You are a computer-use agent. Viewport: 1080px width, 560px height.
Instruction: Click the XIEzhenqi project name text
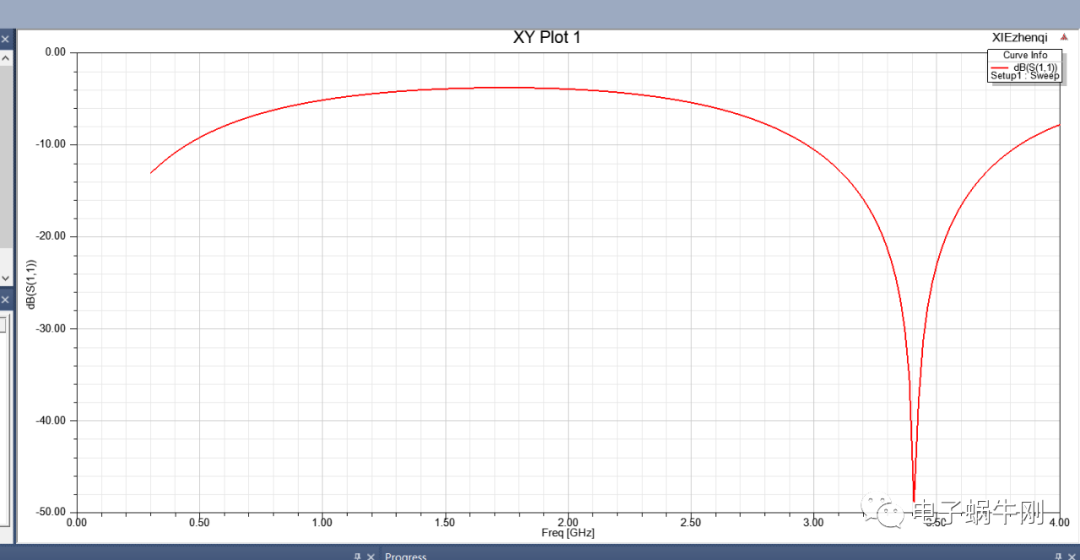1019,36
